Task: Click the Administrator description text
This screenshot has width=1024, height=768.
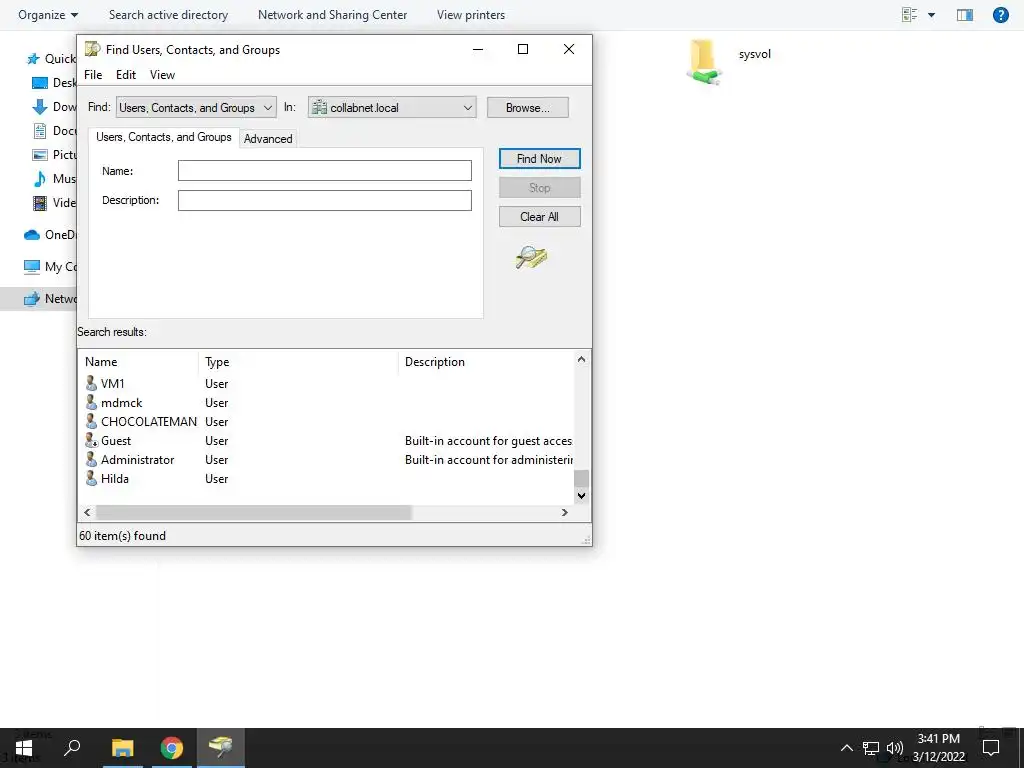Action: click(x=488, y=460)
